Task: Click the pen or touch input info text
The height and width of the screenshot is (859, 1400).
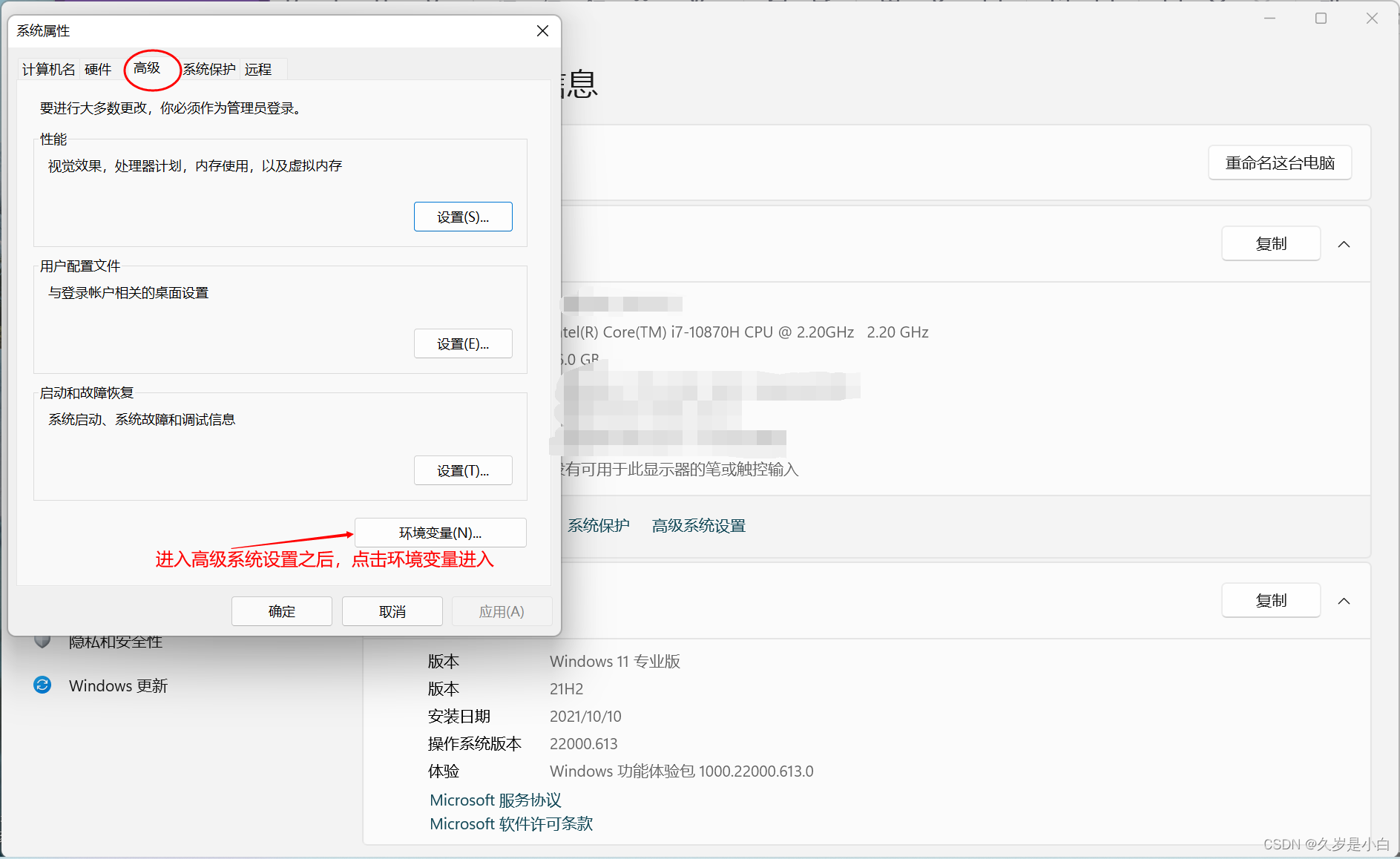Action: [x=680, y=470]
